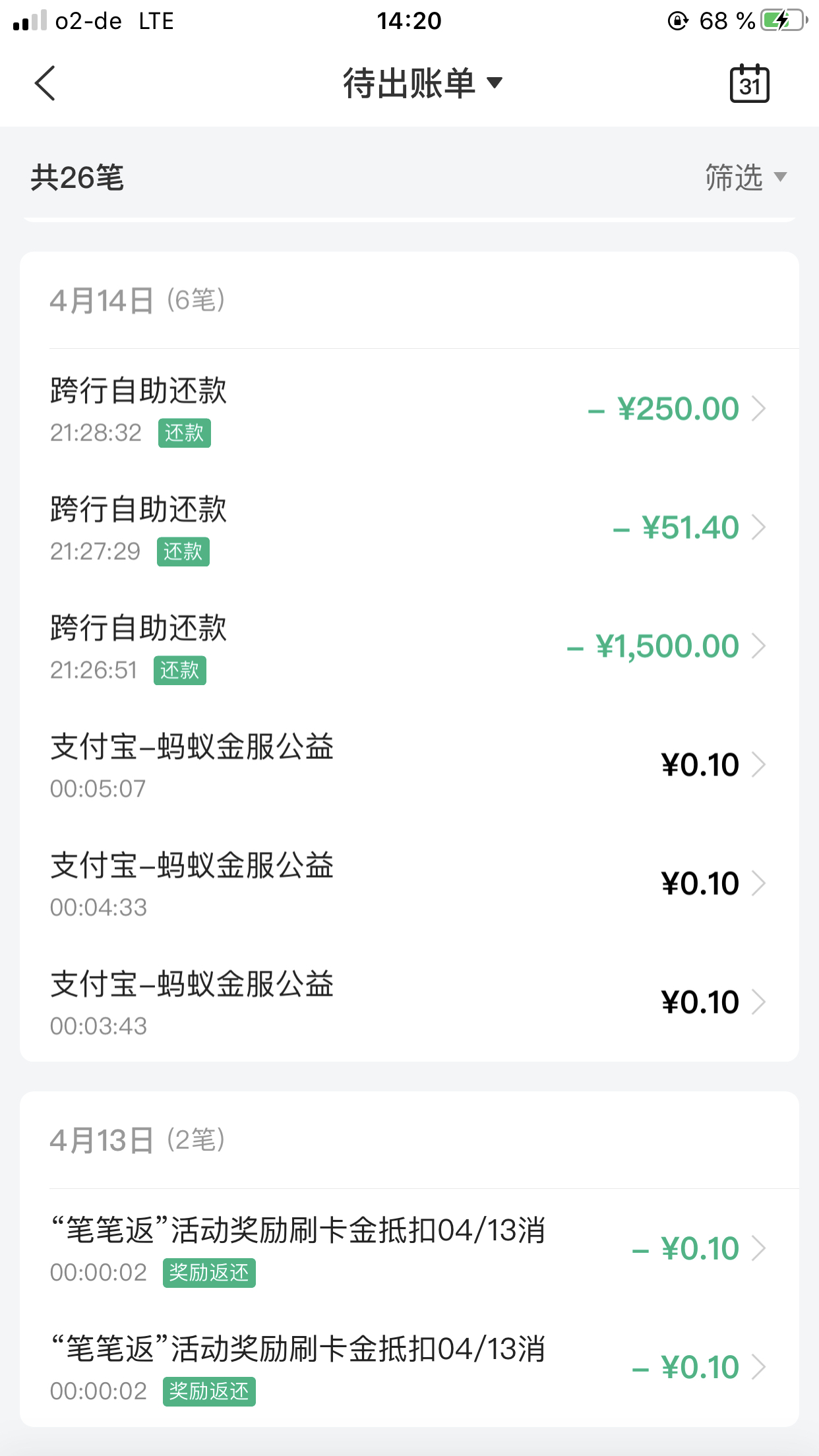Open 支付宝-蚂蚁金服公益 entry at 00:04:33

(409, 884)
